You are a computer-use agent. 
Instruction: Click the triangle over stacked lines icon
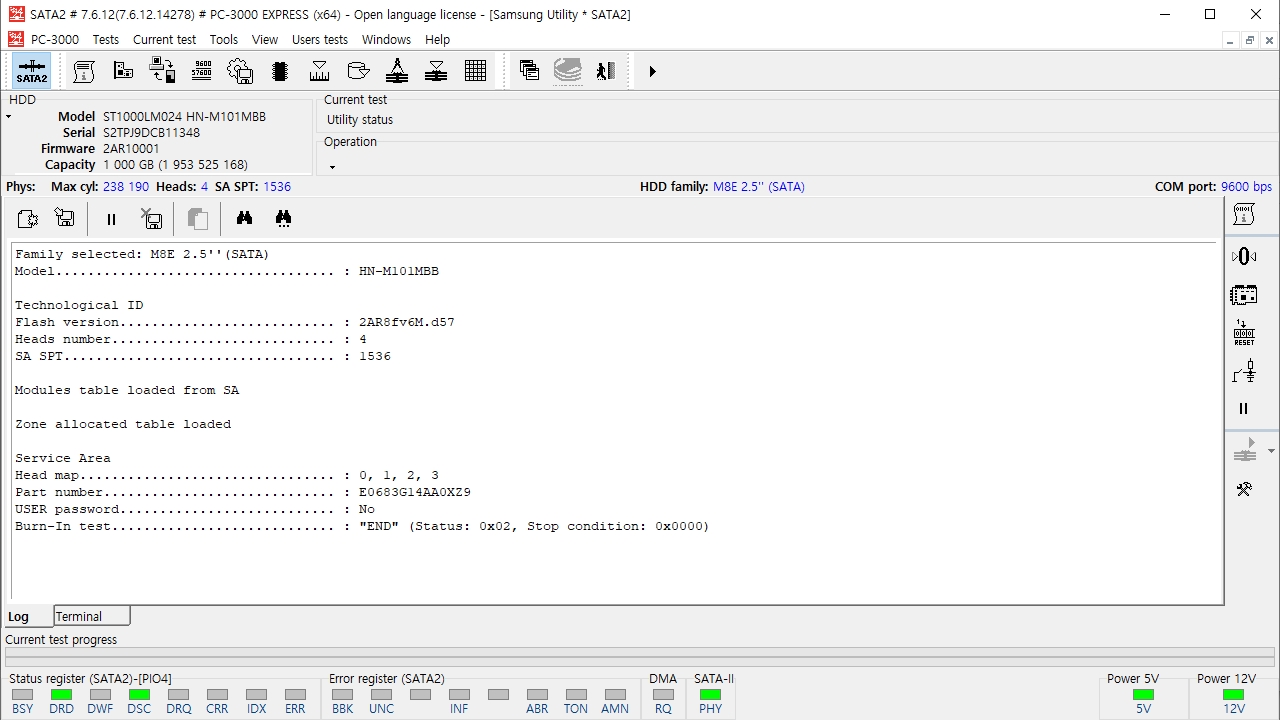point(436,71)
